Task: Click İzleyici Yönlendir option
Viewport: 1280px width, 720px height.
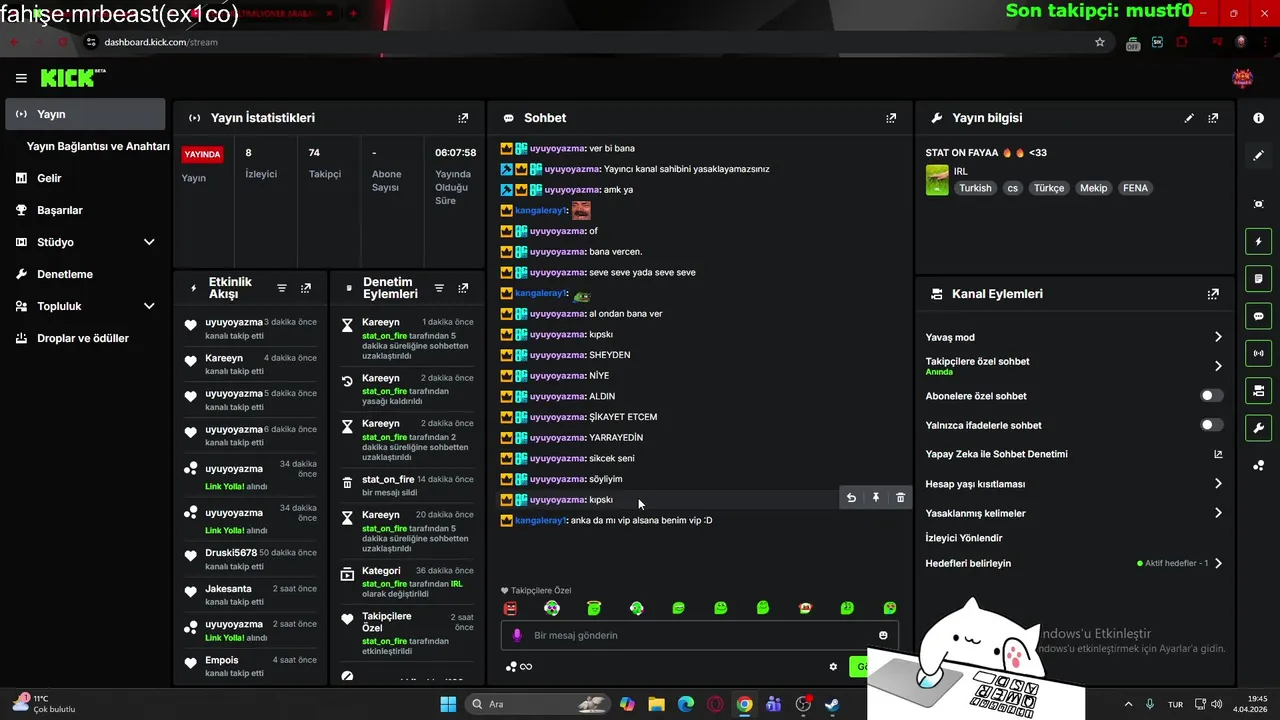Action: click(964, 538)
